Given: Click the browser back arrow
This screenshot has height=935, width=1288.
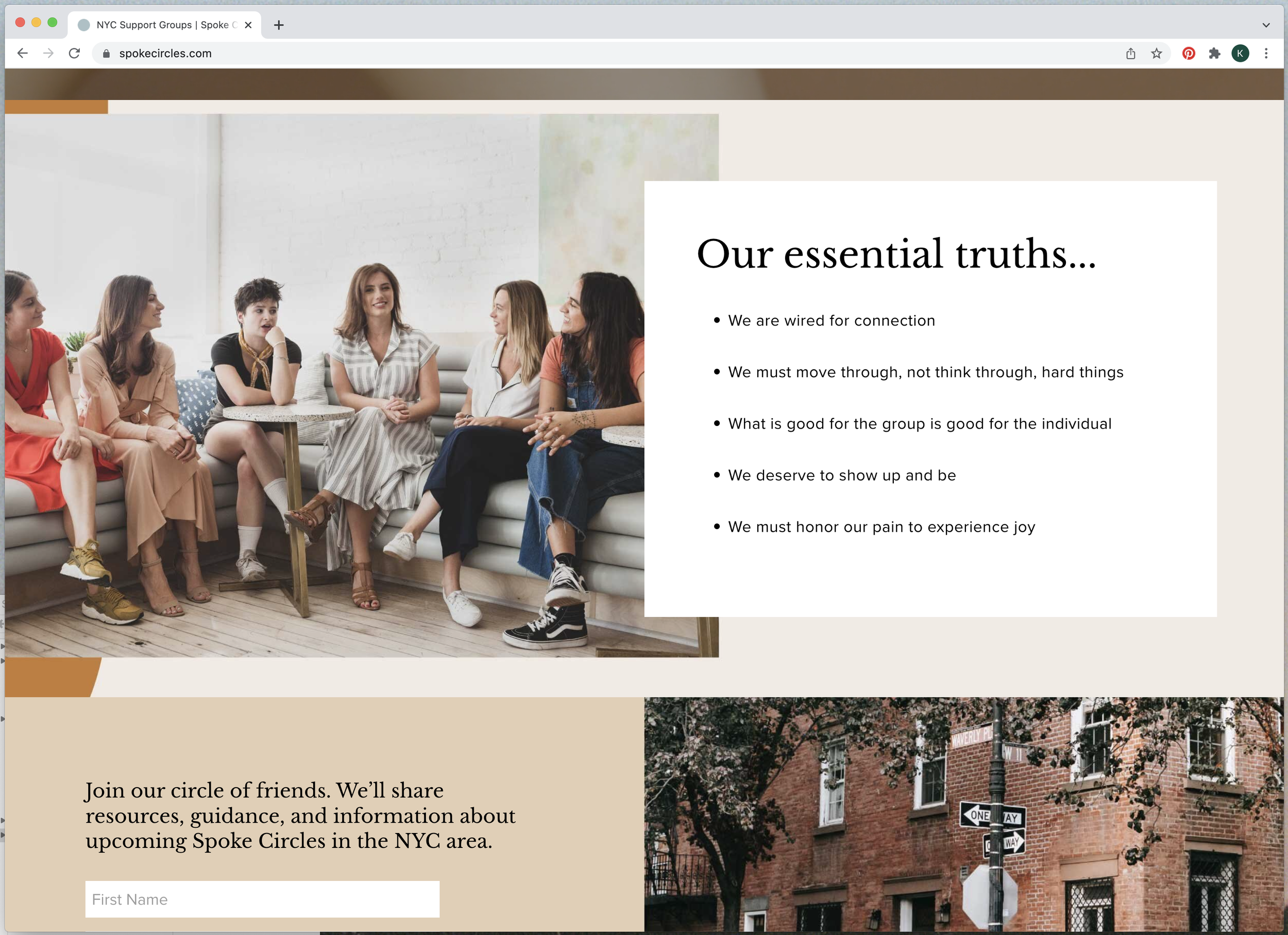Looking at the screenshot, I should (x=23, y=54).
